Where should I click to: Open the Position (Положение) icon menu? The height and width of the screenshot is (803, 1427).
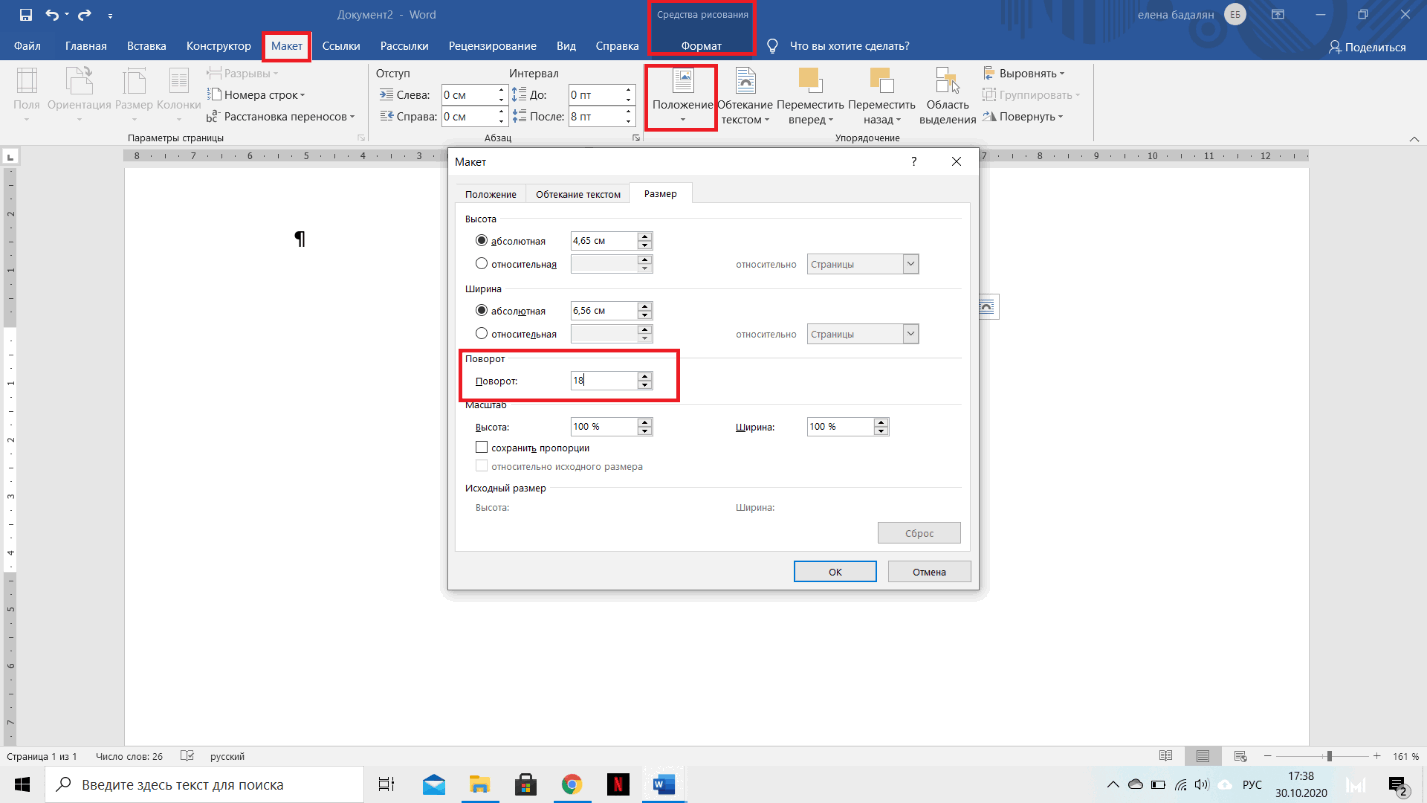[x=682, y=97]
